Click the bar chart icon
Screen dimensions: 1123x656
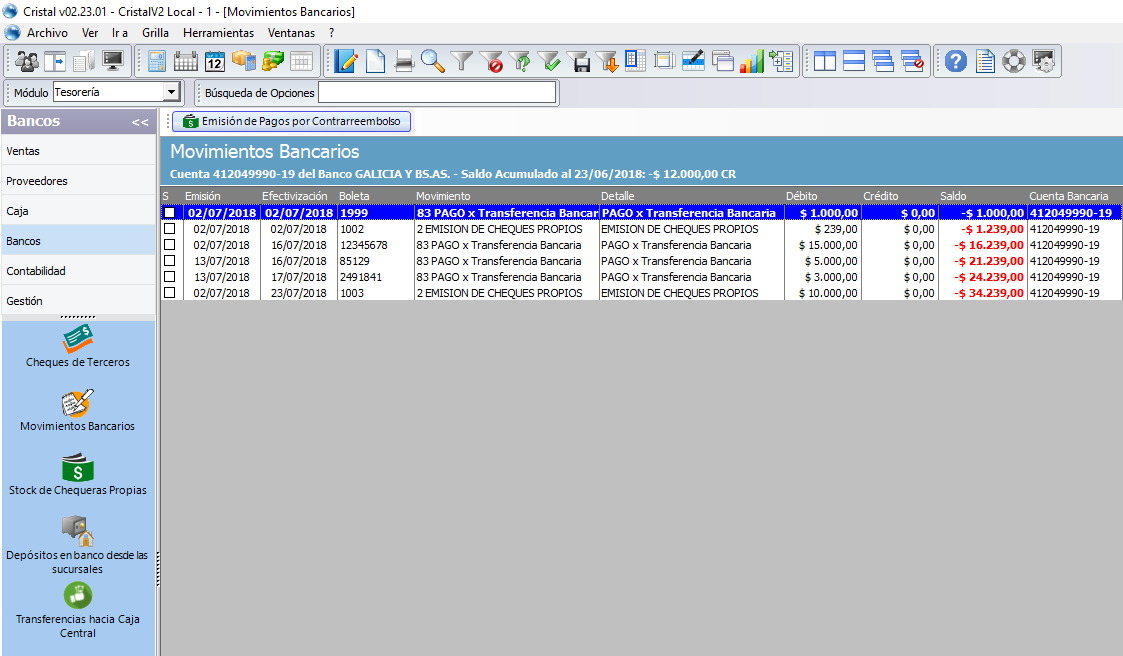coord(752,61)
